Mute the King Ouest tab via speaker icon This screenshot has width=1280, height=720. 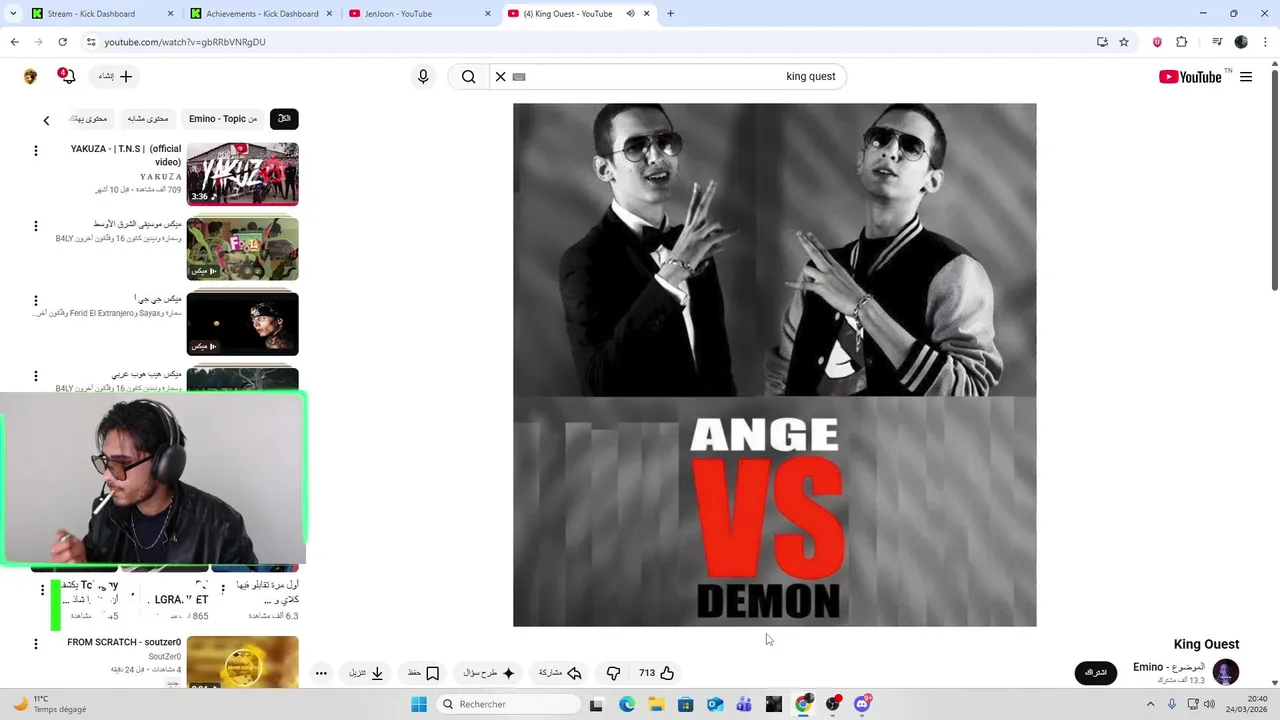click(631, 14)
